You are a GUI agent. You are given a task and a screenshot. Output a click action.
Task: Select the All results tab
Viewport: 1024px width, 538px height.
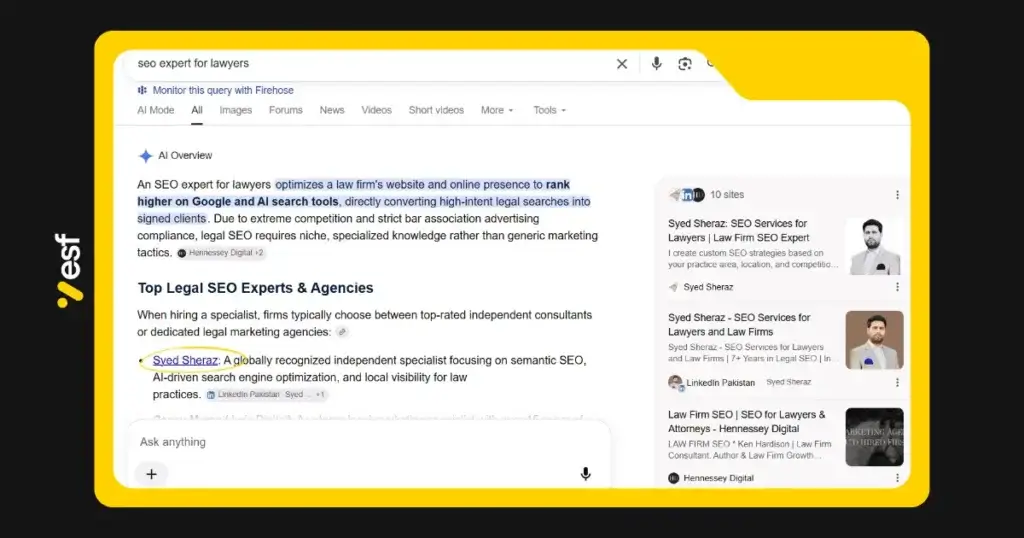click(x=197, y=110)
